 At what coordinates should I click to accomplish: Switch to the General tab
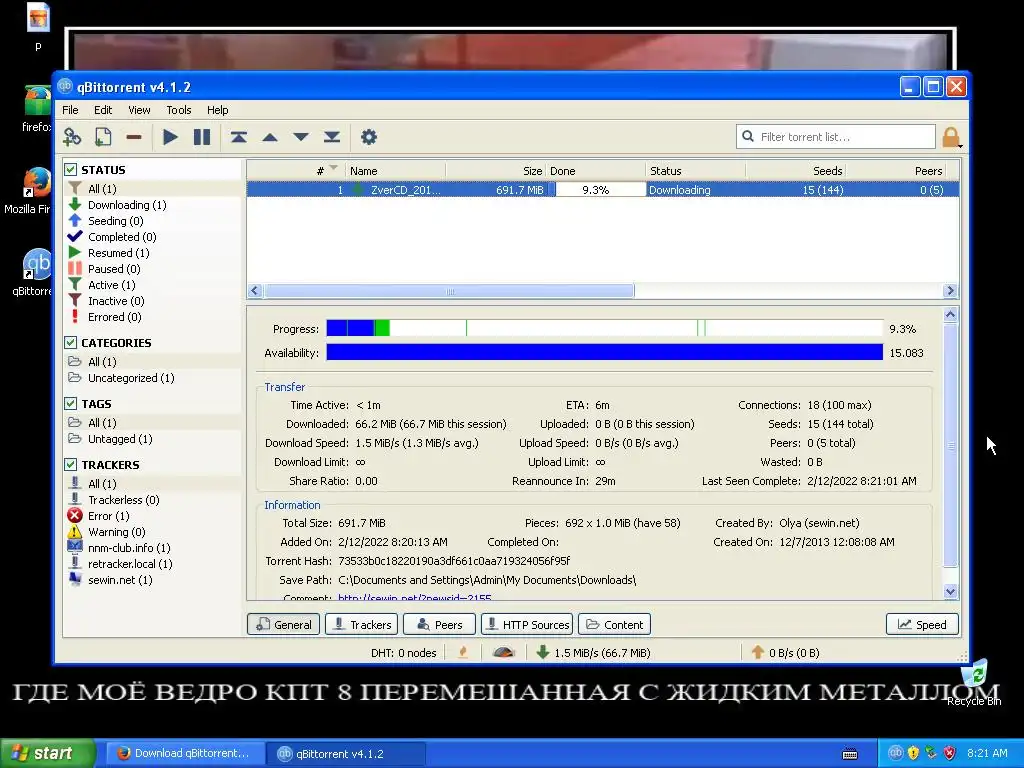coord(283,624)
